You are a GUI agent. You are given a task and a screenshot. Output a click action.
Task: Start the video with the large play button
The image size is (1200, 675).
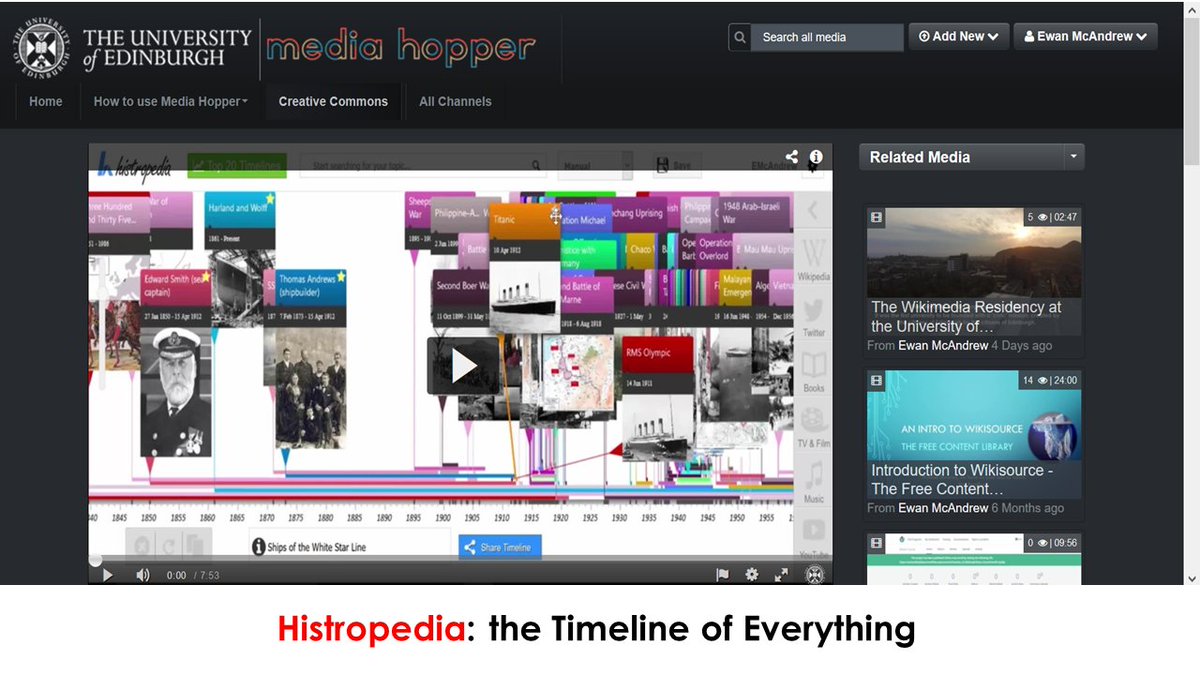click(461, 365)
